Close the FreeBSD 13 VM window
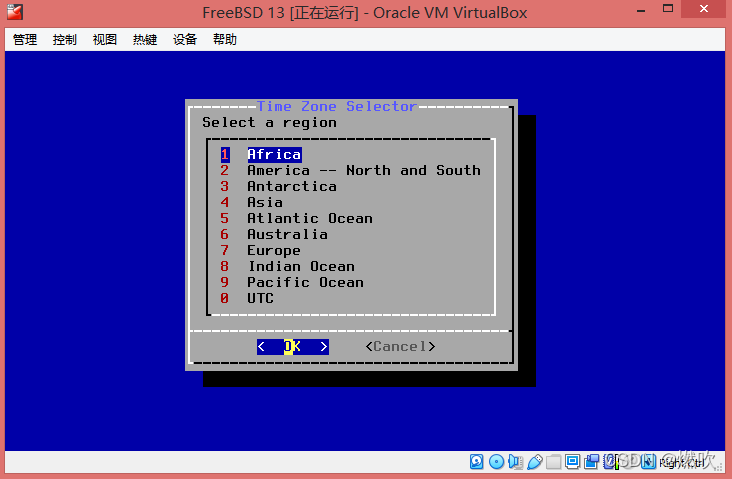The height and width of the screenshot is (479, 732). [704, 9]
